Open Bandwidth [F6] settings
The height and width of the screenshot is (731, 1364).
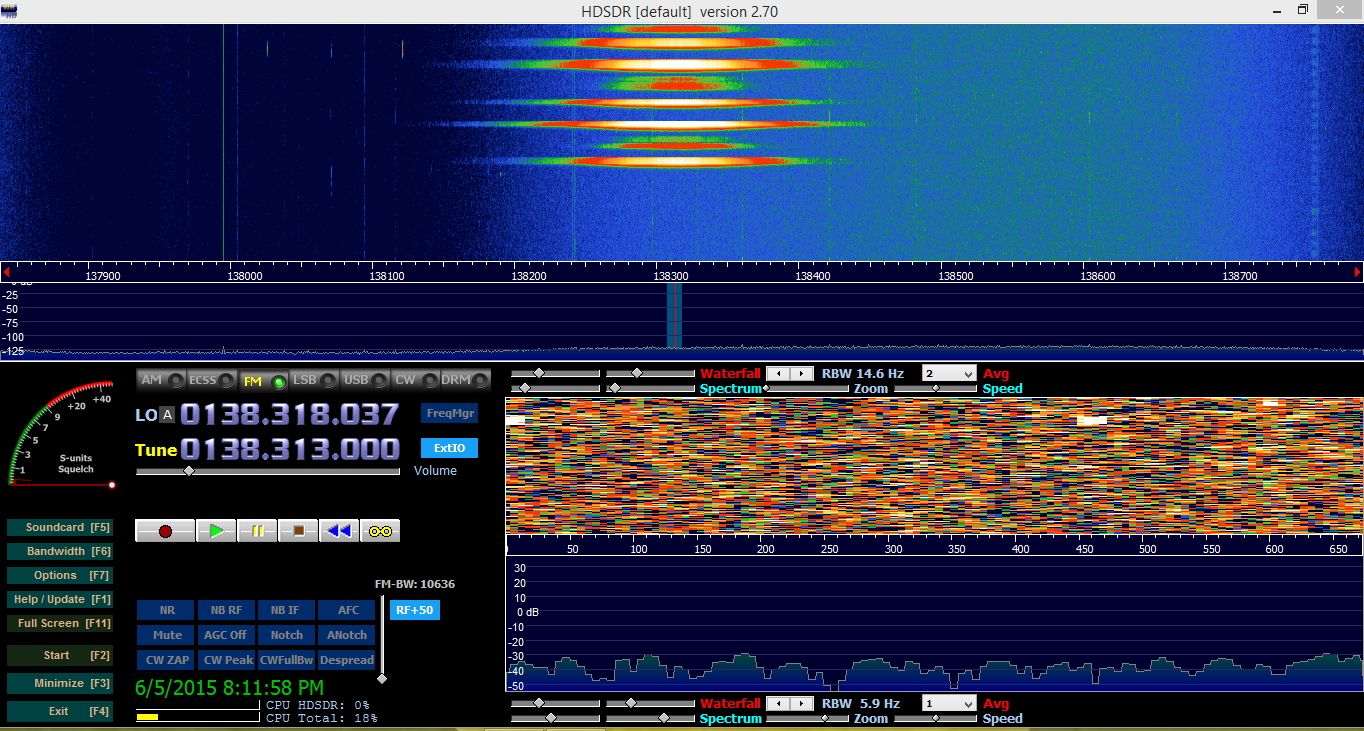(59, 551)
